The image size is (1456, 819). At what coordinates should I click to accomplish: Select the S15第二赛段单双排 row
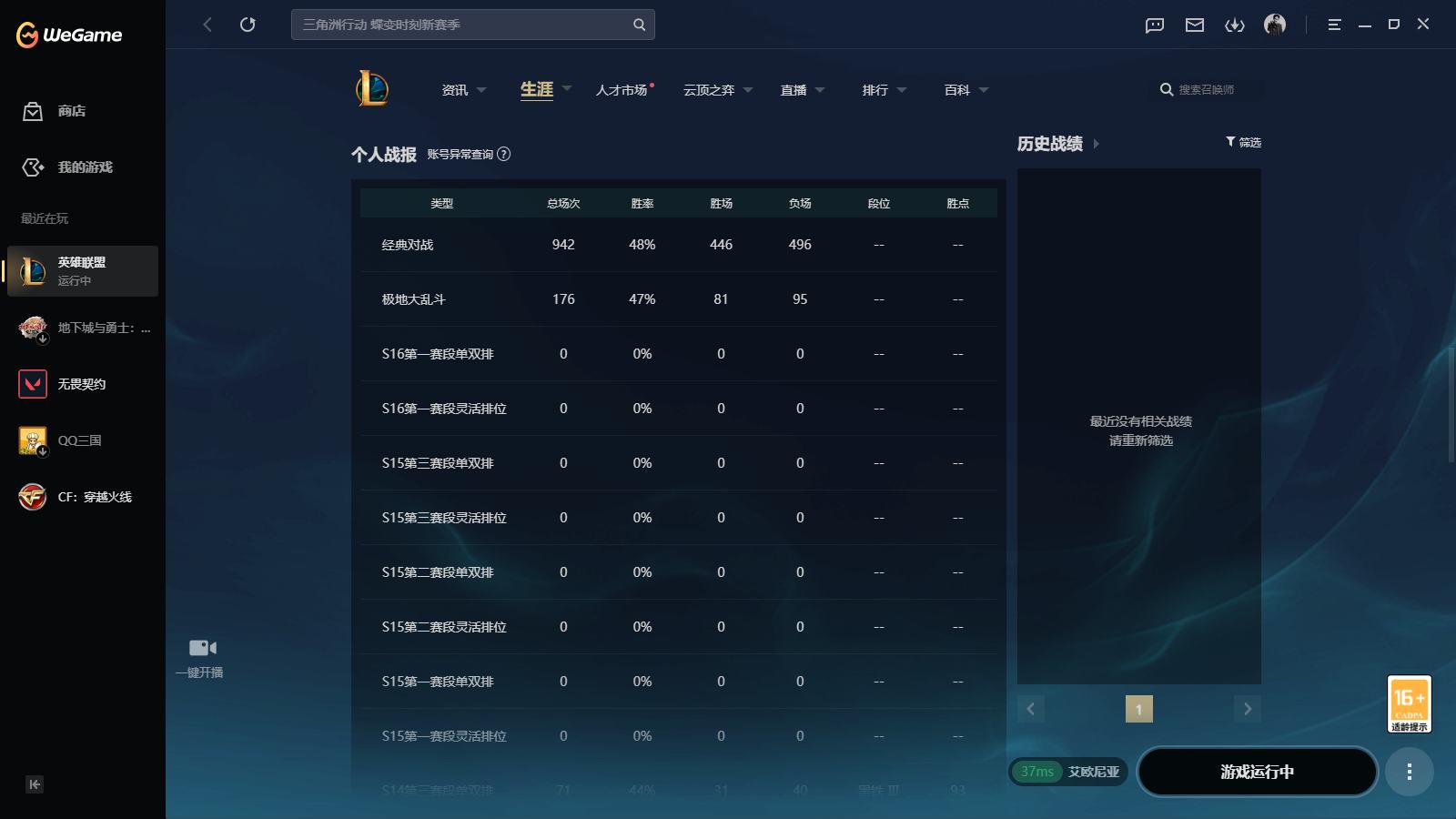pyautogui.click(x=679, y=572)
